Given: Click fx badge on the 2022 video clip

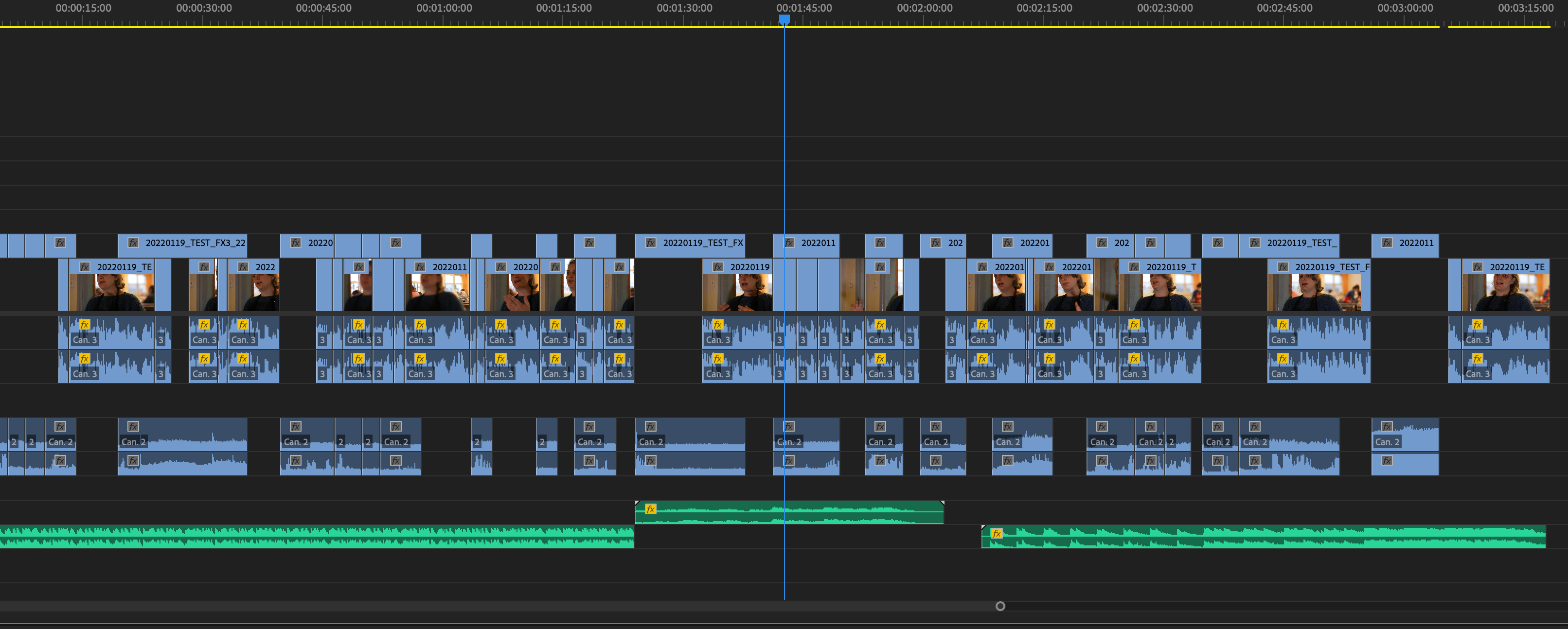Looking at the screenshot, I should pyautogui.click(x=243, y=267).
